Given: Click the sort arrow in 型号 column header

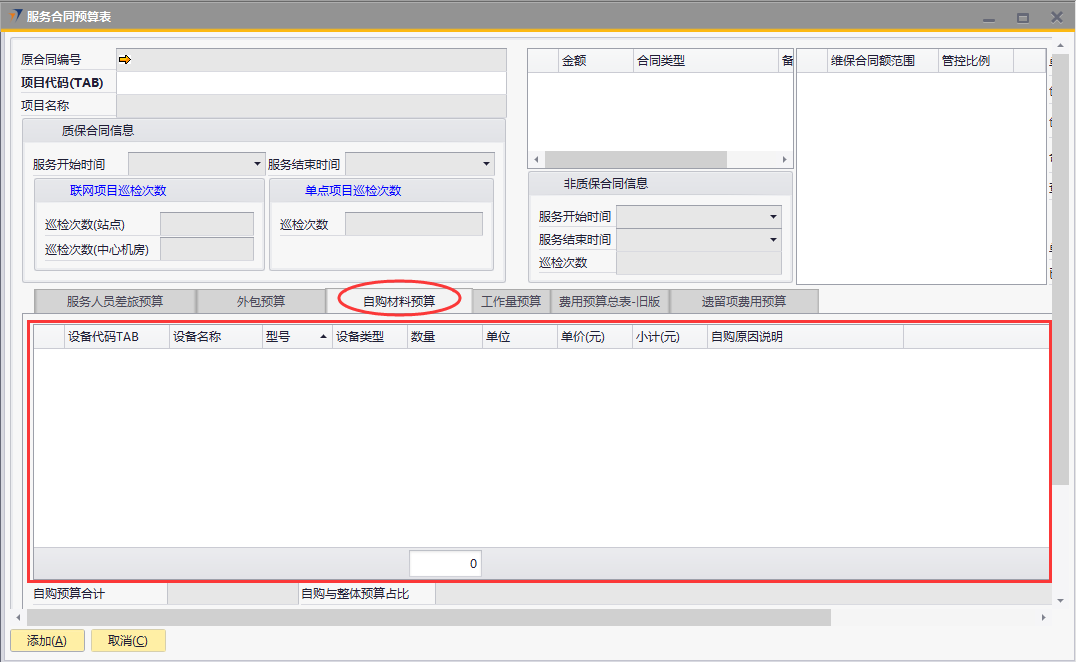Looking at the screenshot, I should pyautogui.click(x=323, y=338).
